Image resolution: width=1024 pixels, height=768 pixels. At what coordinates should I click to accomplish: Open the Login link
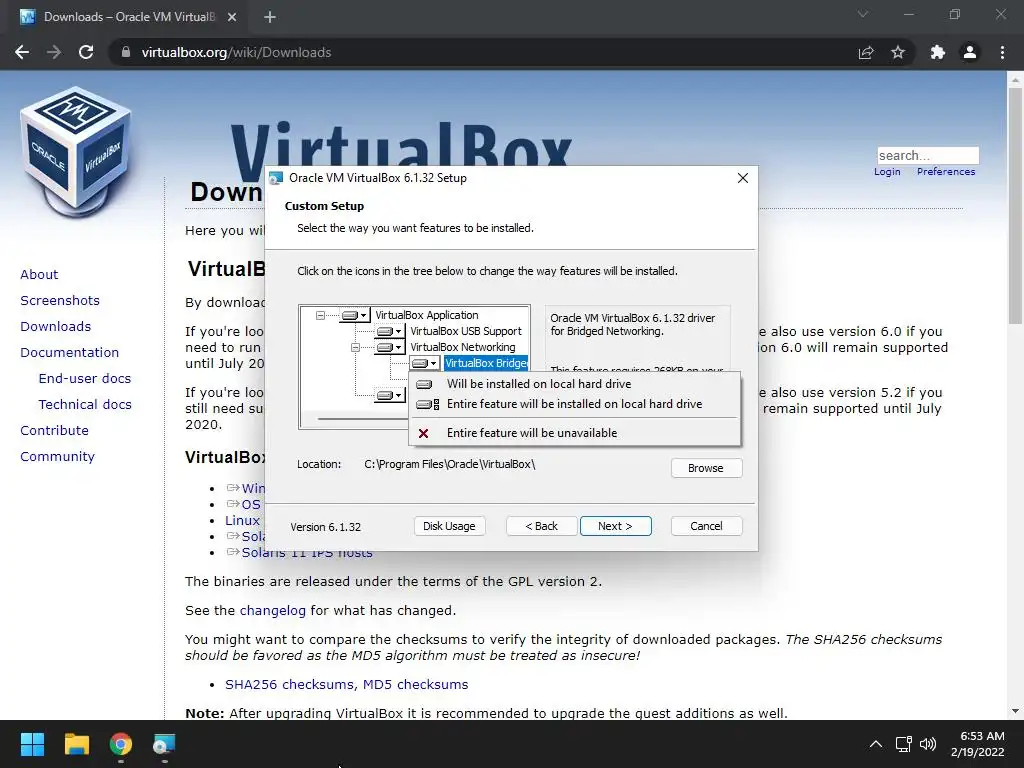(887, 172)
